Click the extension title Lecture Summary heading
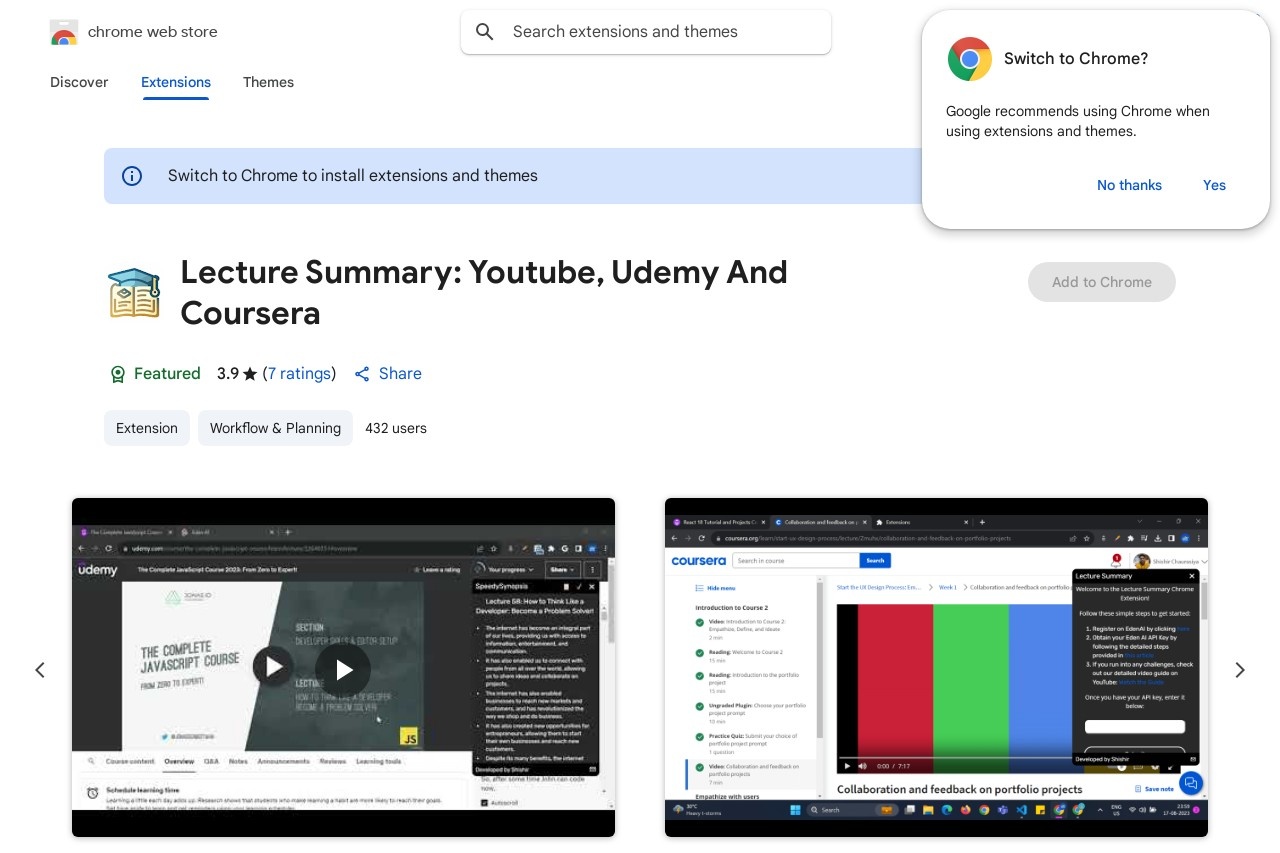The height and width of the screenshot is (853, 1280). pyautogui.click(x=484, y=293)
